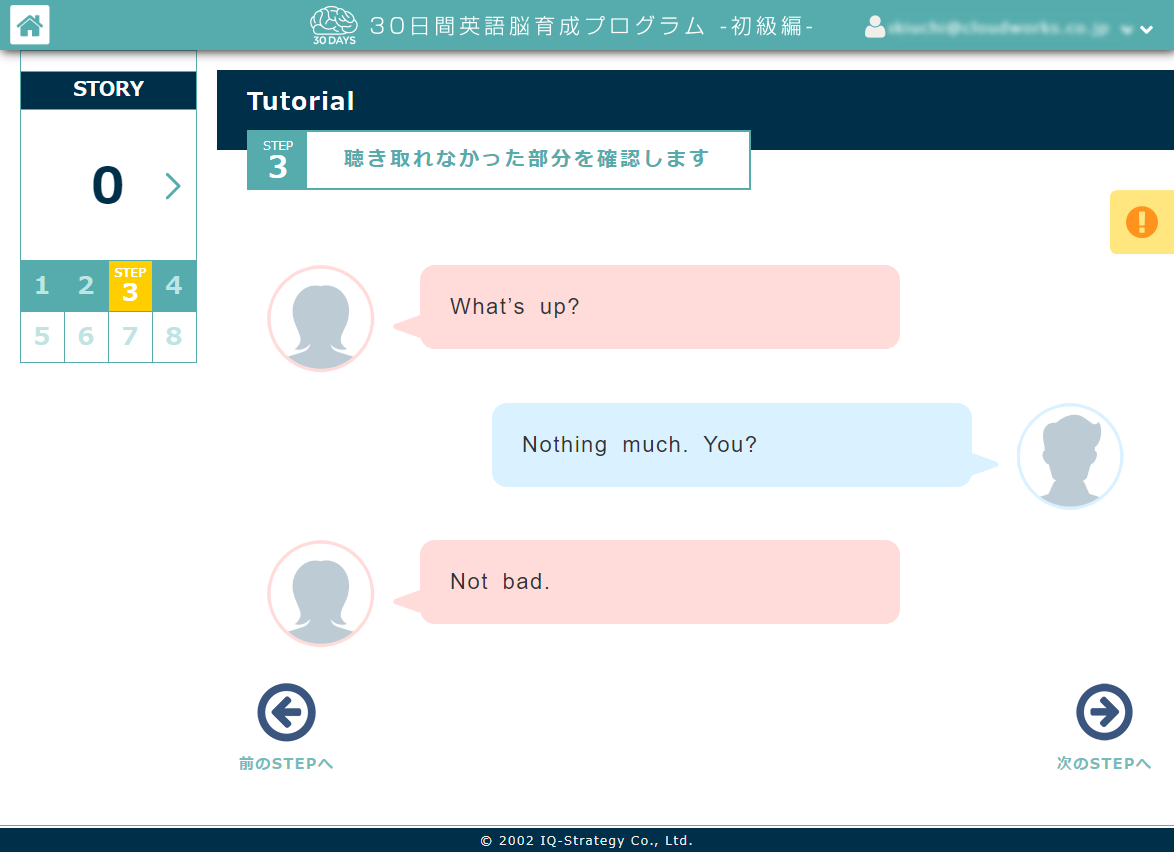Click the 次のSTEPへ link
The image size is (1174, 852).
(x=1104, y=762)
